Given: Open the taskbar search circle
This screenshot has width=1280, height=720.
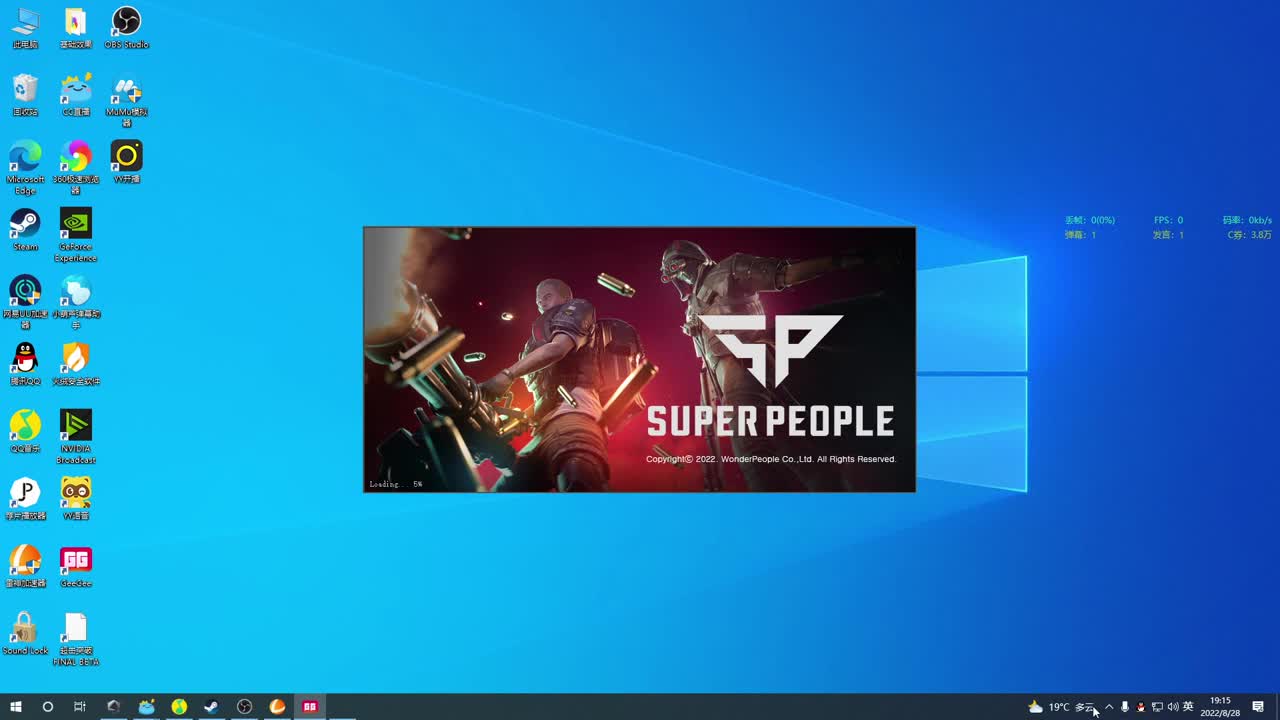Looking at the screenshot, I should click(x=47, y=707).
